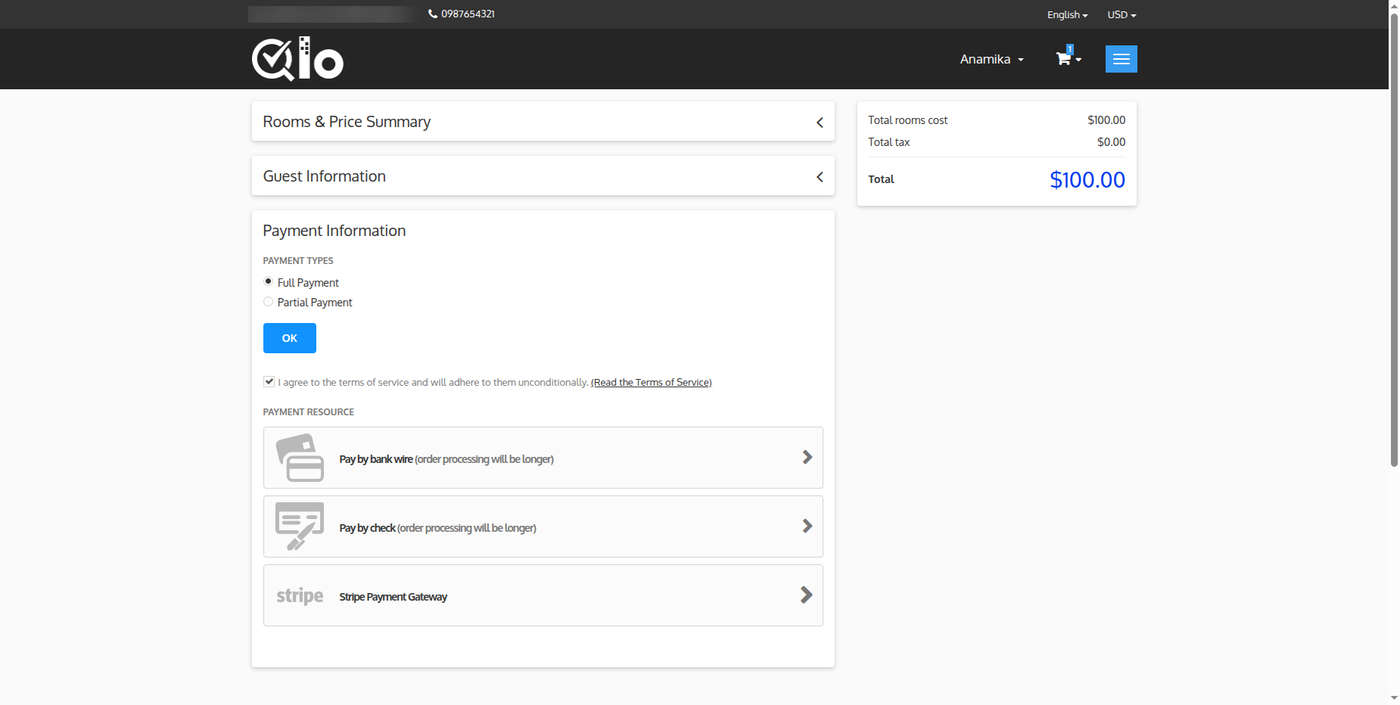Confirm payment type with OK button

point(289,338)
